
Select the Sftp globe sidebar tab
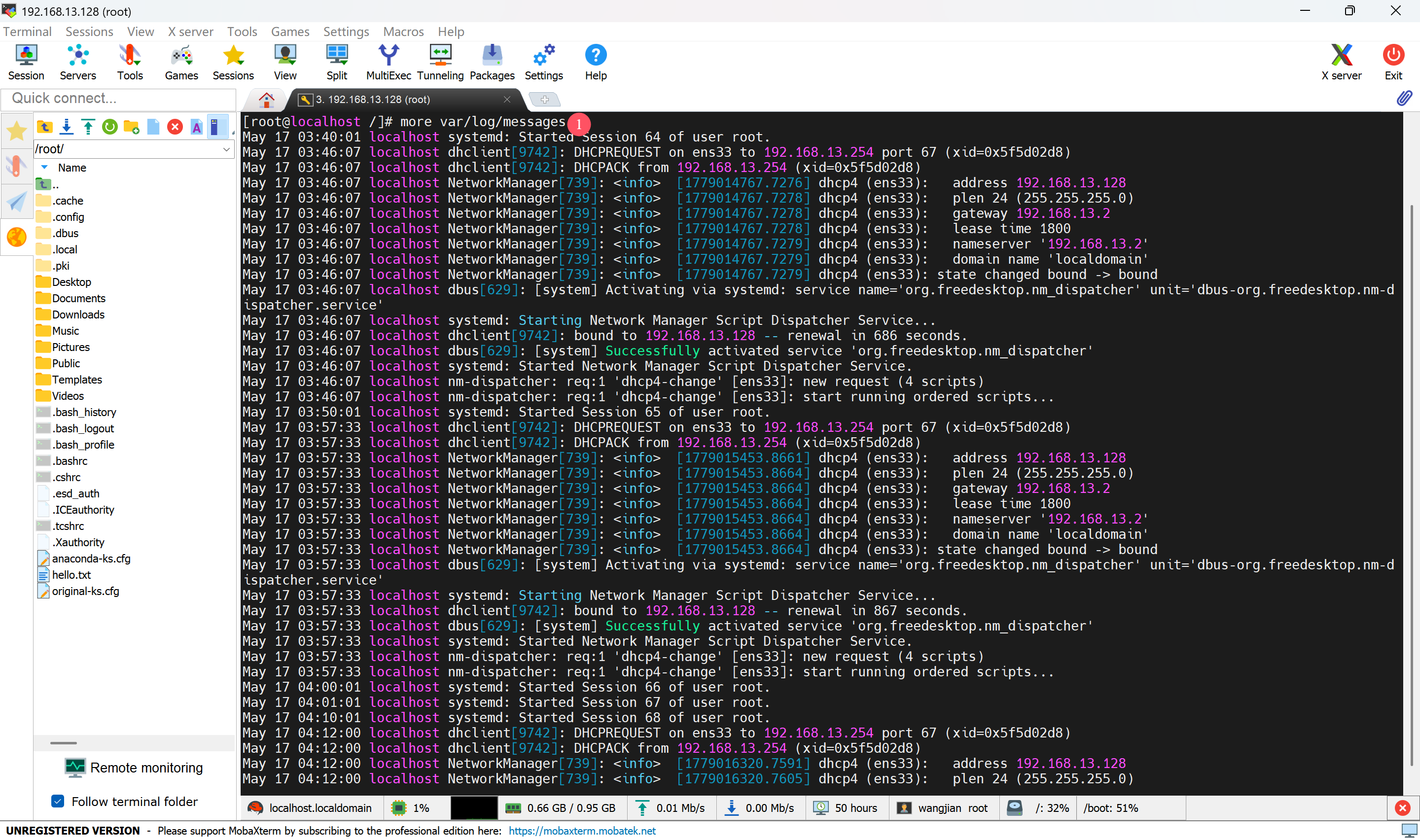tap(16, 237)
